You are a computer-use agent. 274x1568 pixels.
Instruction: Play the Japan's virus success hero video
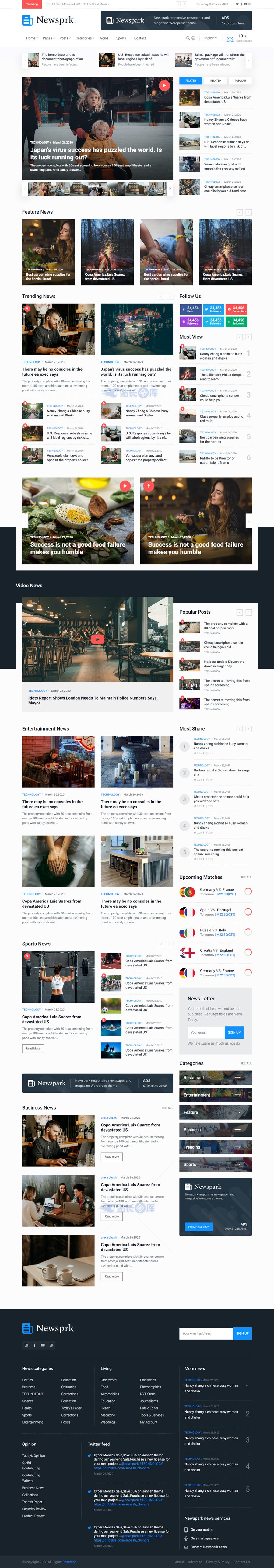(x=164, y=86)
